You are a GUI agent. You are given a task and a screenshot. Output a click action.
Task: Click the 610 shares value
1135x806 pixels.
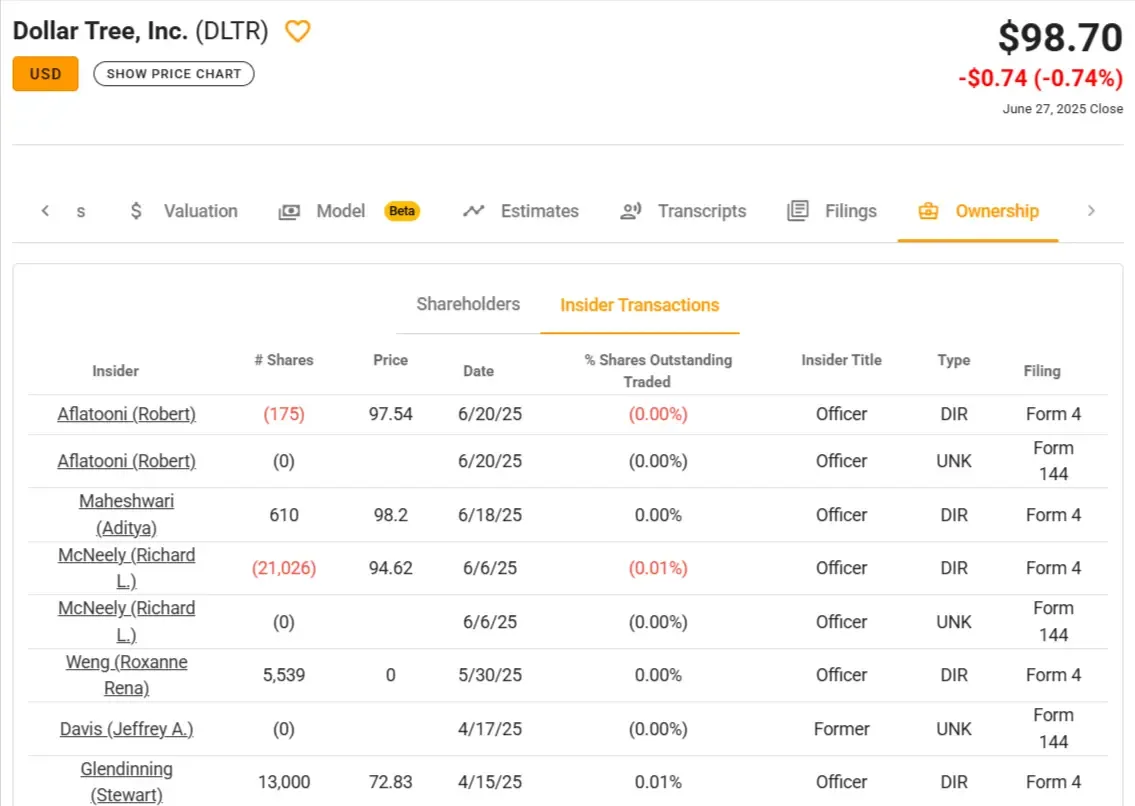(284, 515)
